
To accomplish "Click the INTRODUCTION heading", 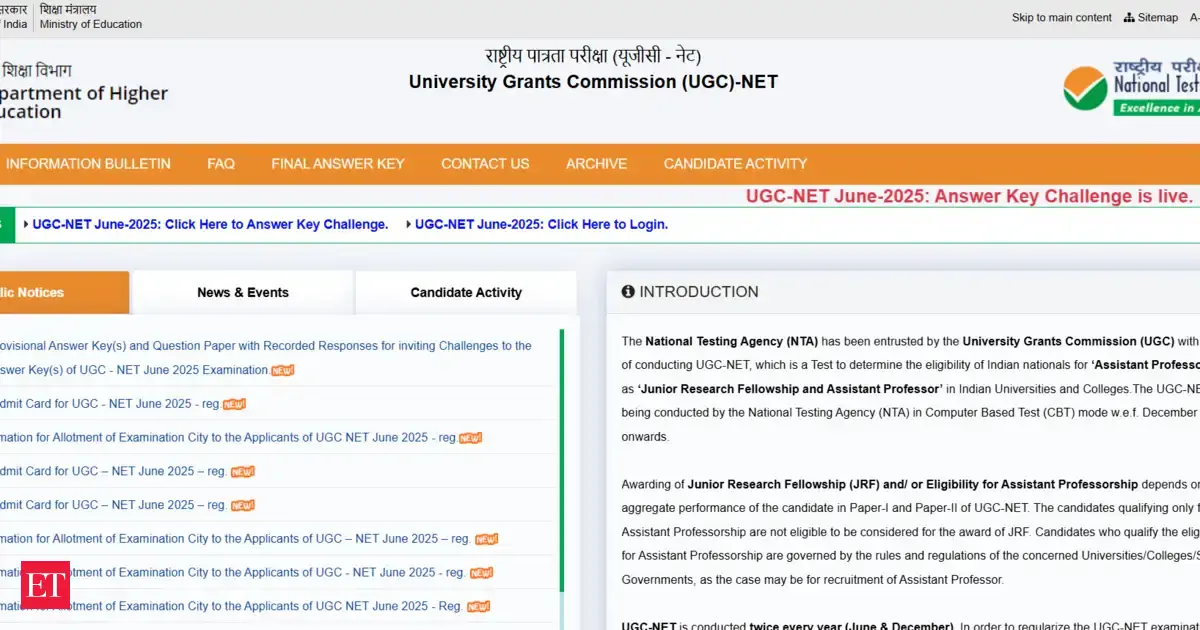I will pos(698,292).
